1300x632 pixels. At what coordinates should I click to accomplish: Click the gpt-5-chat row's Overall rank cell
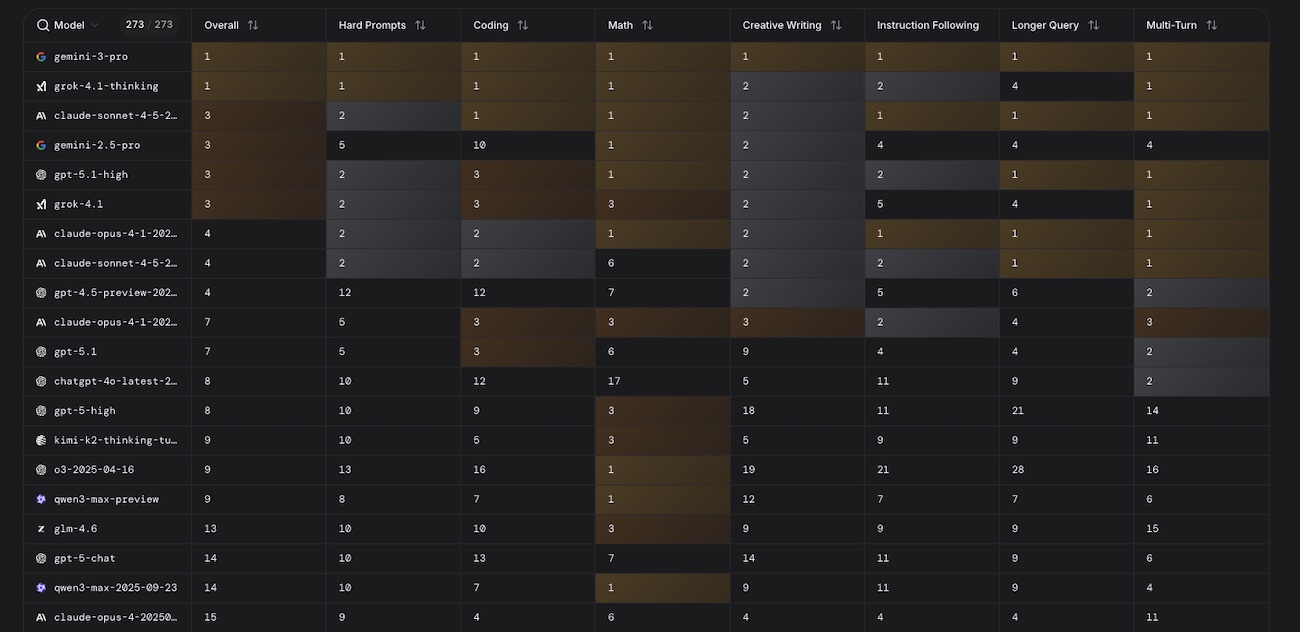(x=211, y=558)
